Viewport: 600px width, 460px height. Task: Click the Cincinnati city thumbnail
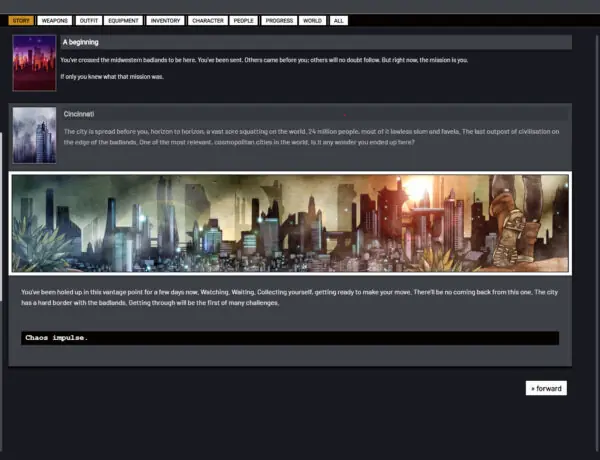point(34,135)
